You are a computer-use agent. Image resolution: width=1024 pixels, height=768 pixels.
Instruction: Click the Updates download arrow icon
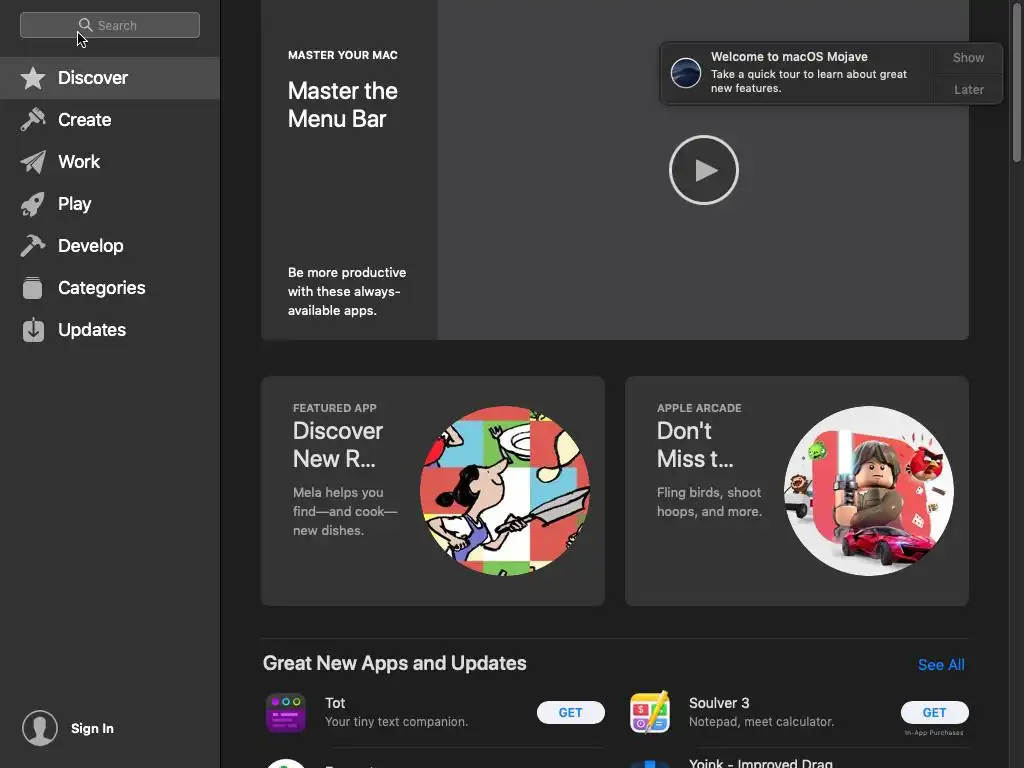click(33, 330)
